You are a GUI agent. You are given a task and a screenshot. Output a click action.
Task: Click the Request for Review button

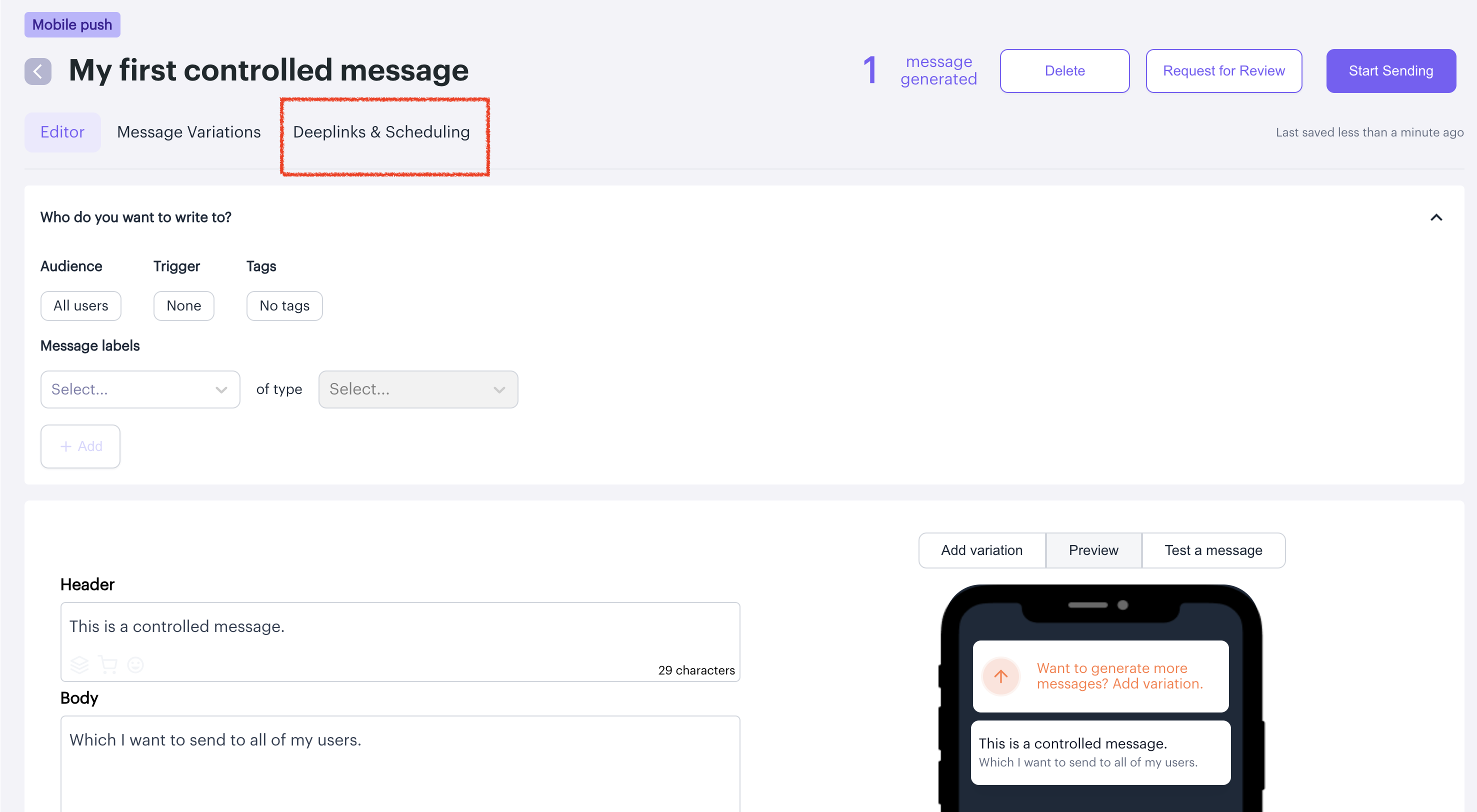pos(1223,70)
